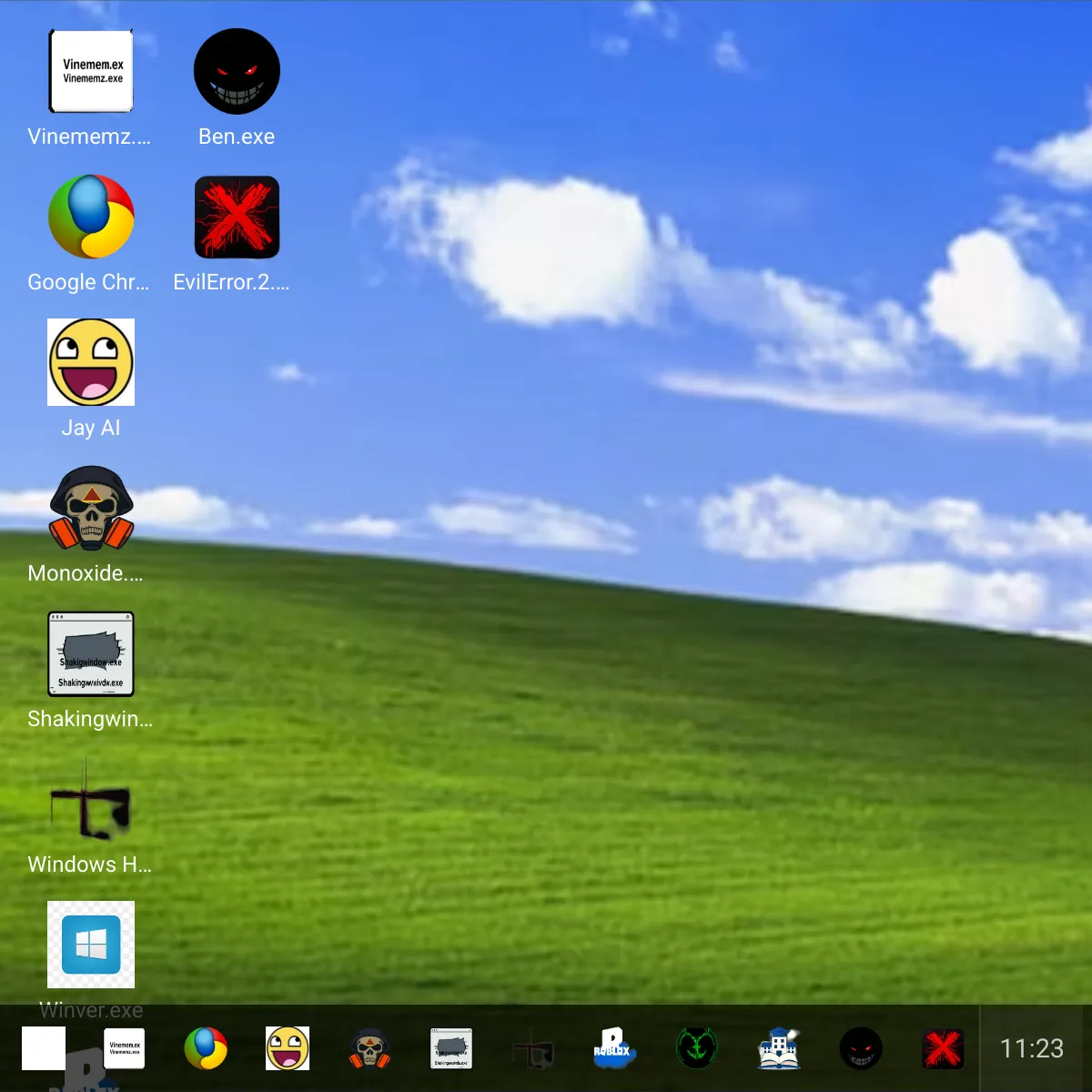The width and height of the screenshot is (1092, 1092).
Task: Select the 'EvilError.2....' icon label
Action: coord(232,282)
